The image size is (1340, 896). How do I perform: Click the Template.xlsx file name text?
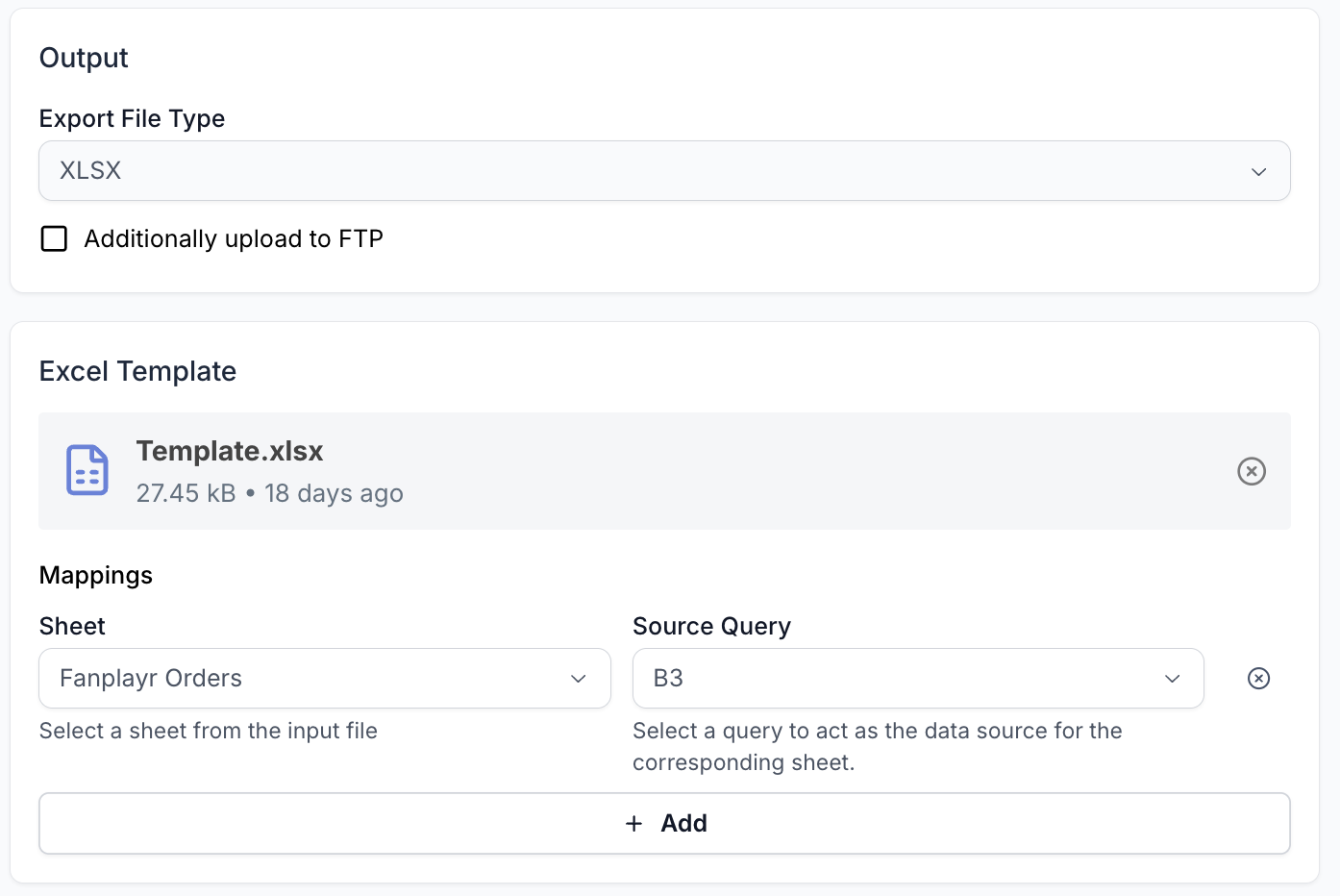pos(230,451)
